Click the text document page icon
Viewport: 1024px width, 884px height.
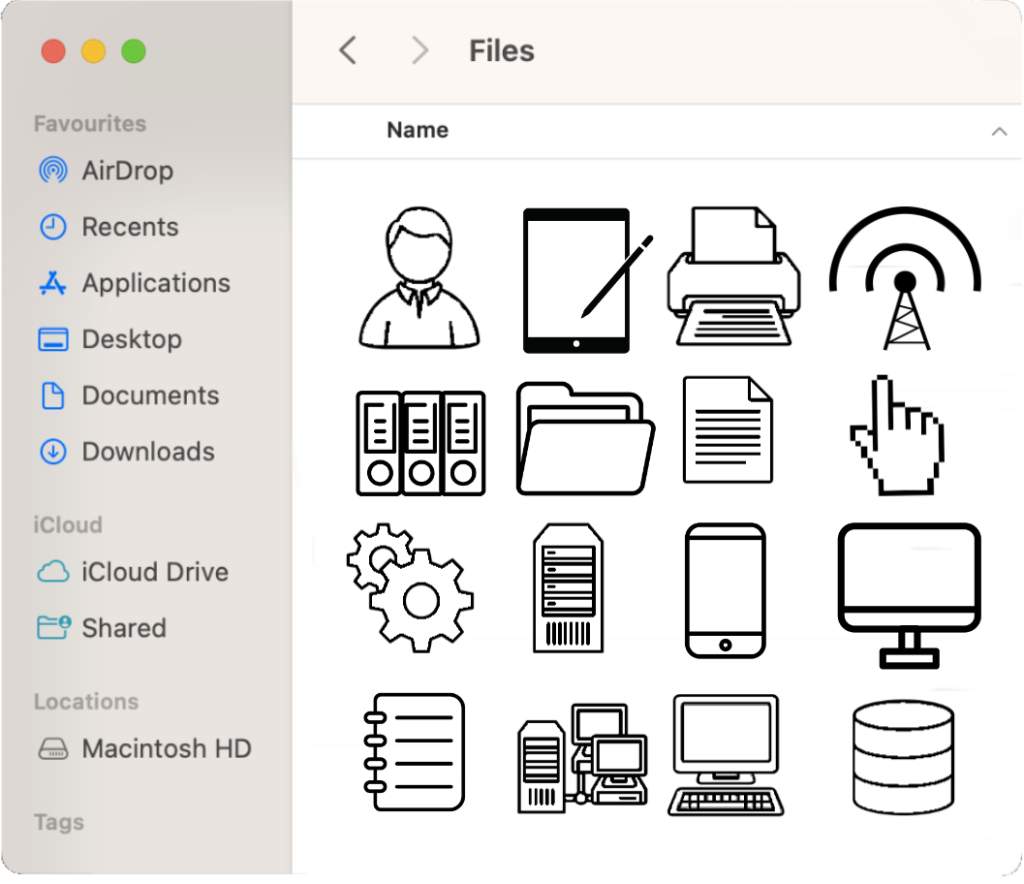(x=728, y=430)
